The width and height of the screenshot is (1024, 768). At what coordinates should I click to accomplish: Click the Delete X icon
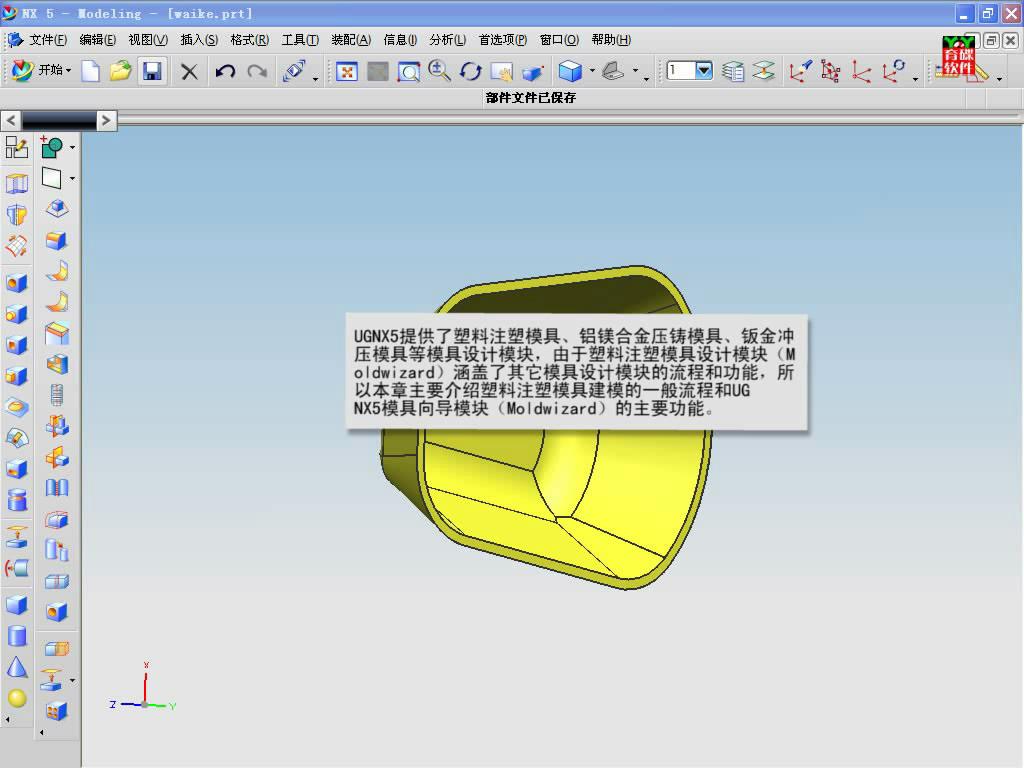click(189, 71)
